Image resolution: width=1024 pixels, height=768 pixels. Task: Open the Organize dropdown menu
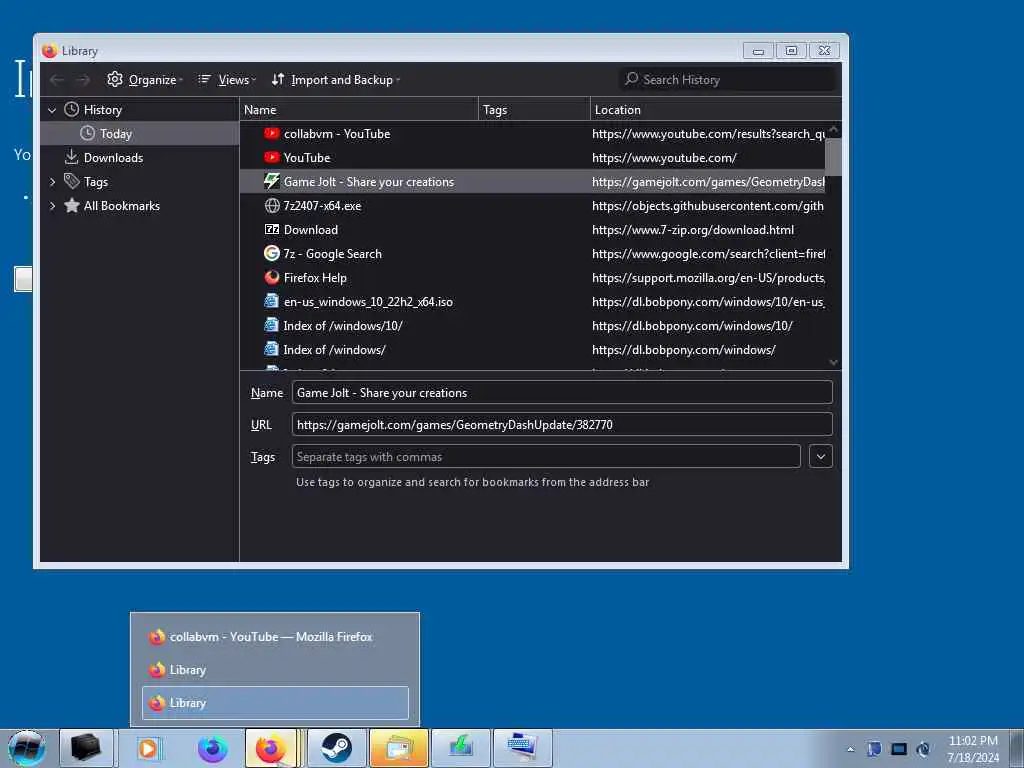click(145, 80)
